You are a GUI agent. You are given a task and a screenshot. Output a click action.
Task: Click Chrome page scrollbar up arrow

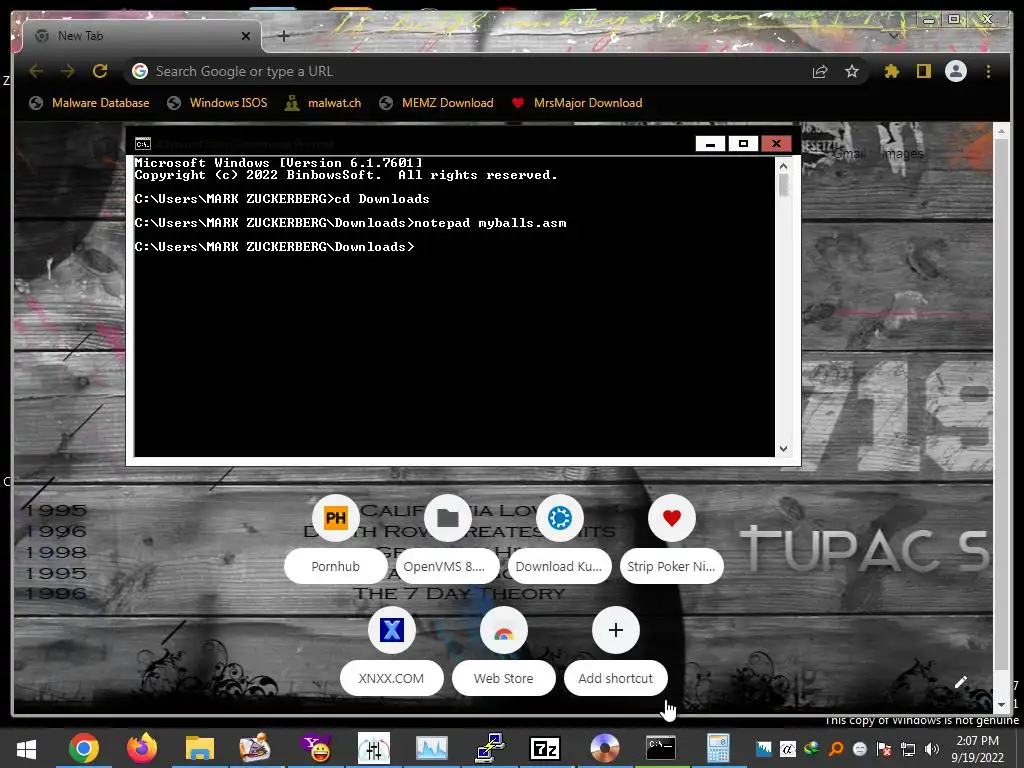point(1001,132)
